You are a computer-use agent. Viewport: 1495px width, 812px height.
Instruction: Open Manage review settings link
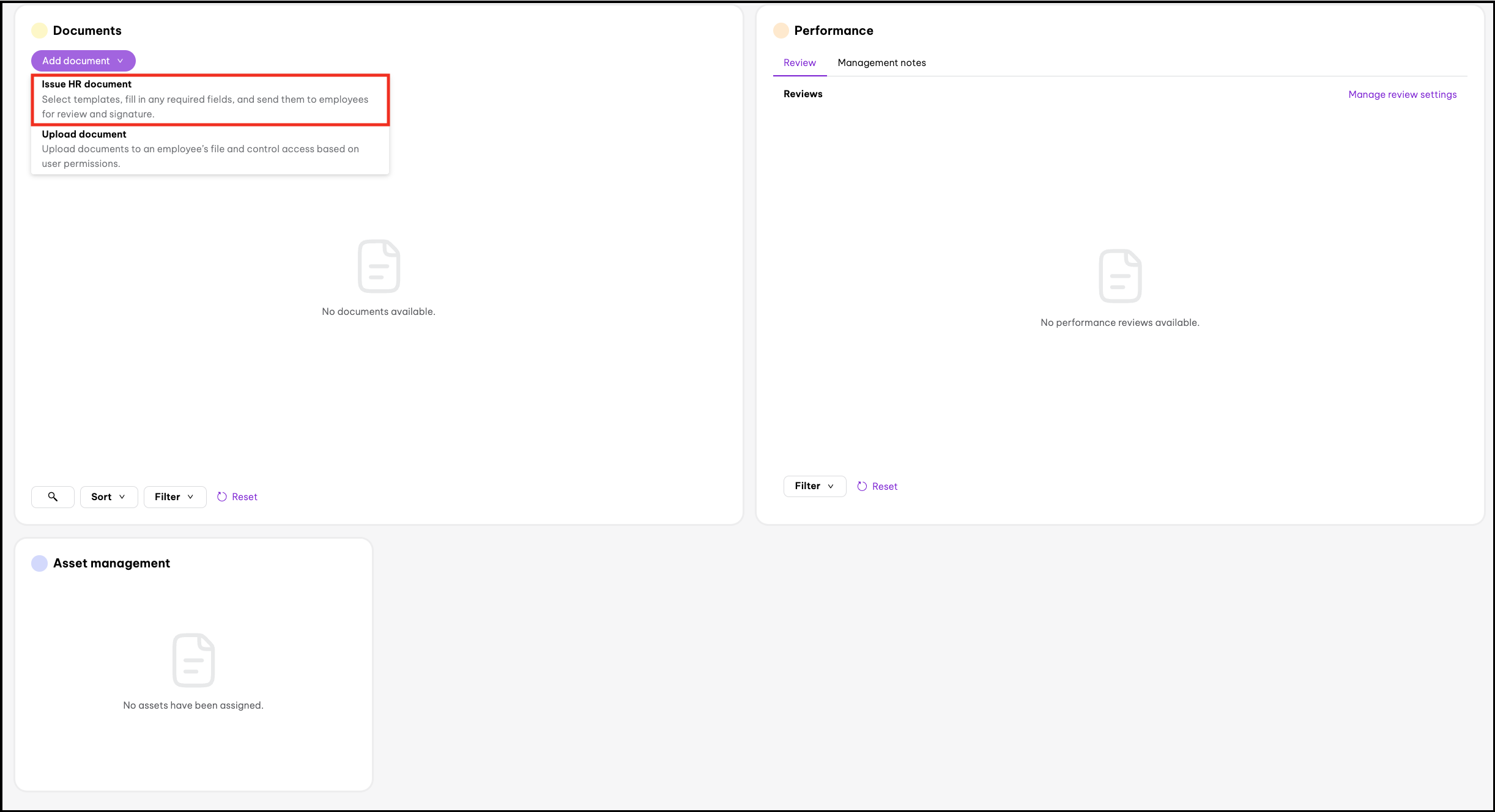(x=1402, y=94)
